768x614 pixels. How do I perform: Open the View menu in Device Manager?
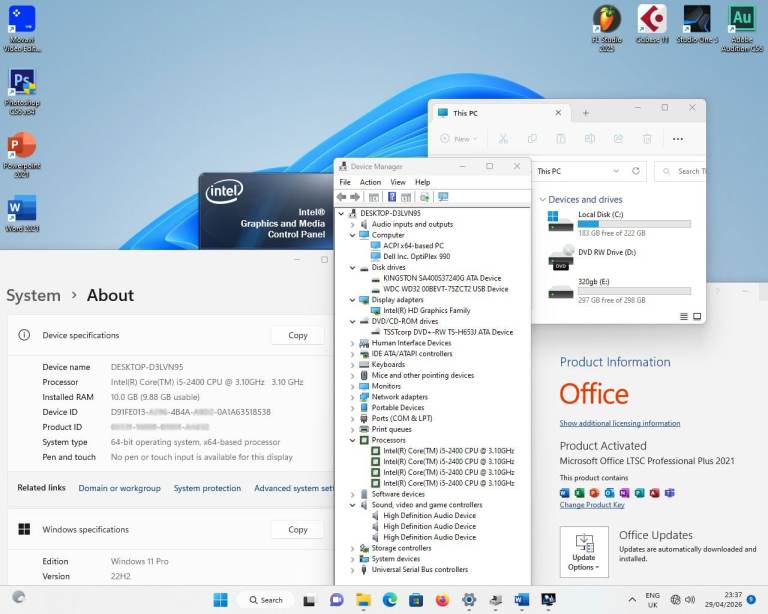point(397,182)
